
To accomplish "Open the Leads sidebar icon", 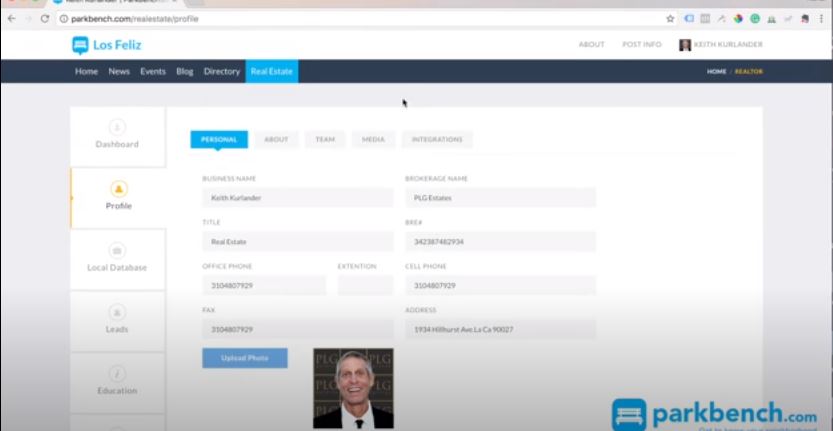I will tap(117, 312).
